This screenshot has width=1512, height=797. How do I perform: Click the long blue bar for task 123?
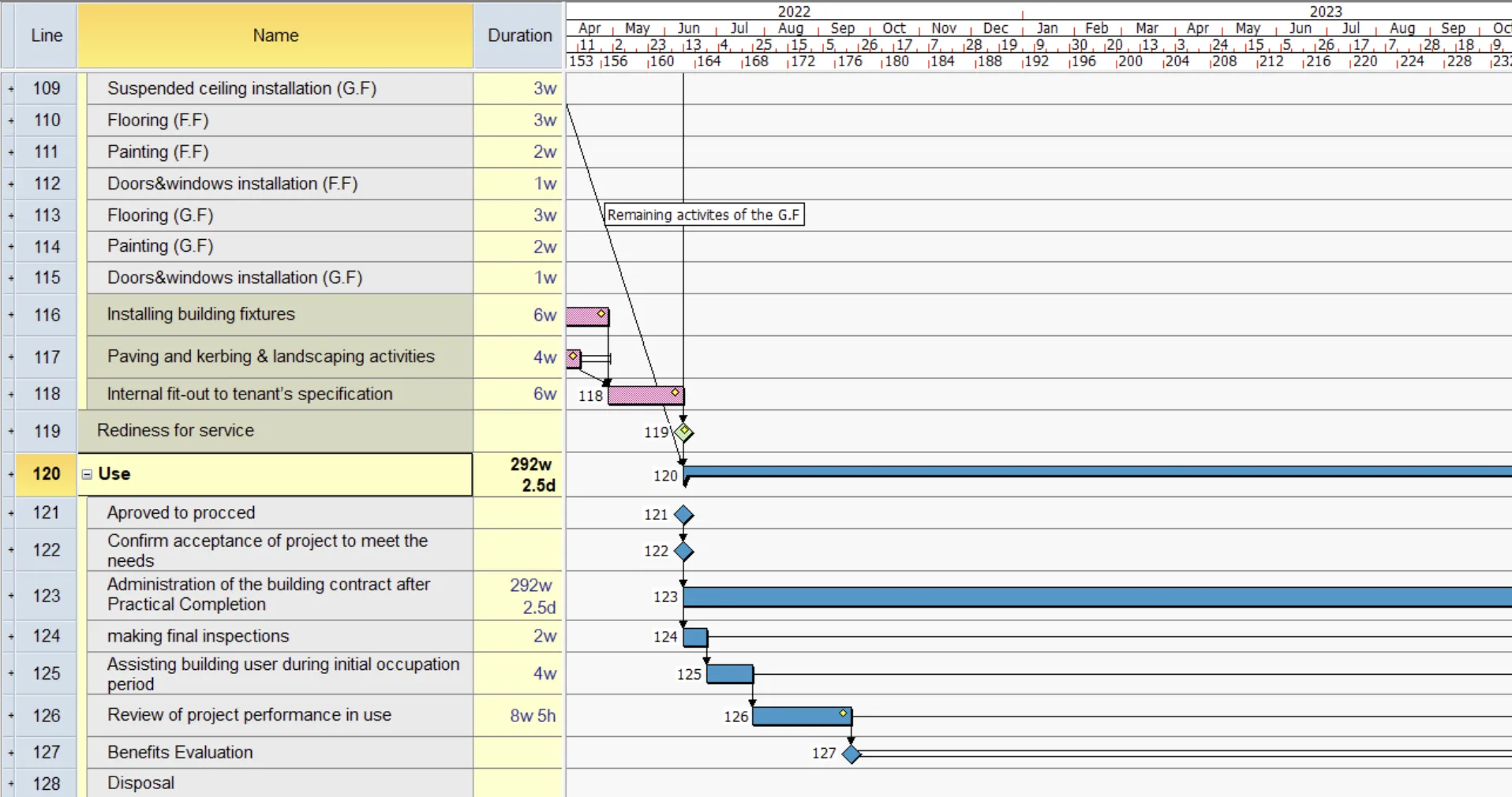[x=1097, y=597]
